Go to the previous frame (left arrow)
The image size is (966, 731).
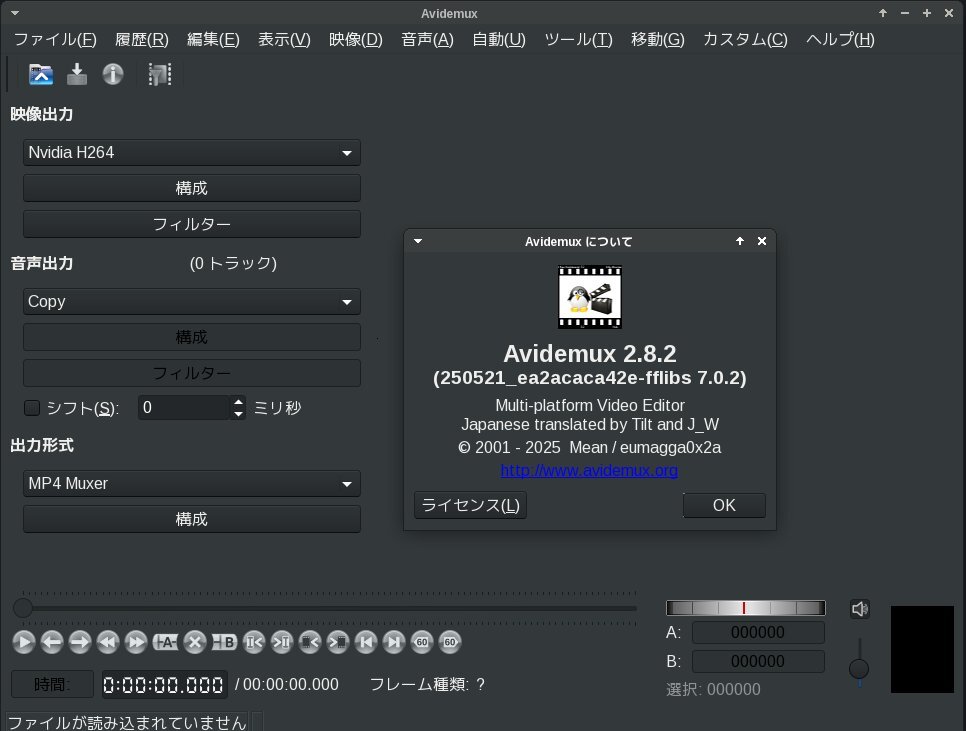(x=52, y=642)
